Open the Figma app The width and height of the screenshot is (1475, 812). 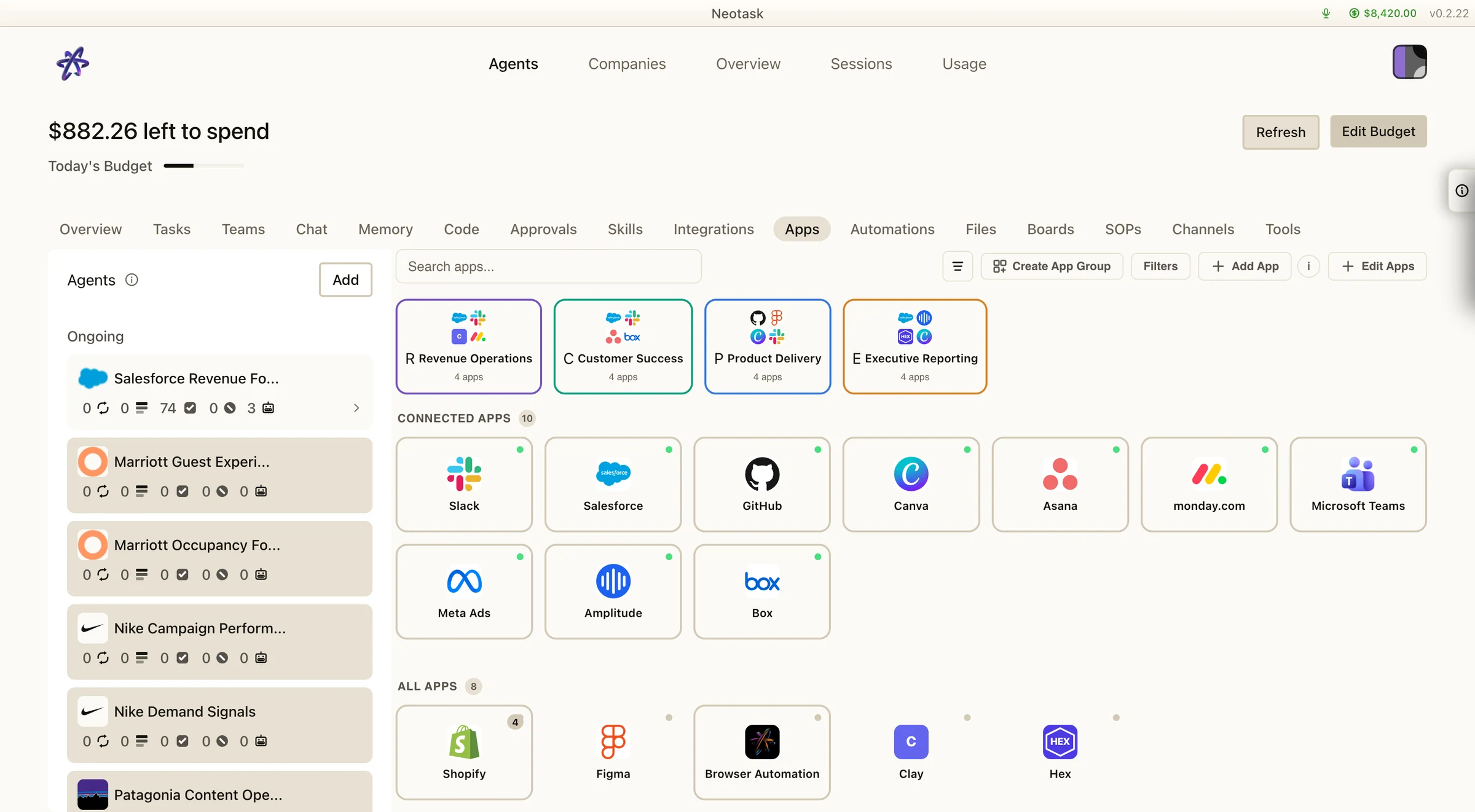pyautogui.click(x=613, y=752)
